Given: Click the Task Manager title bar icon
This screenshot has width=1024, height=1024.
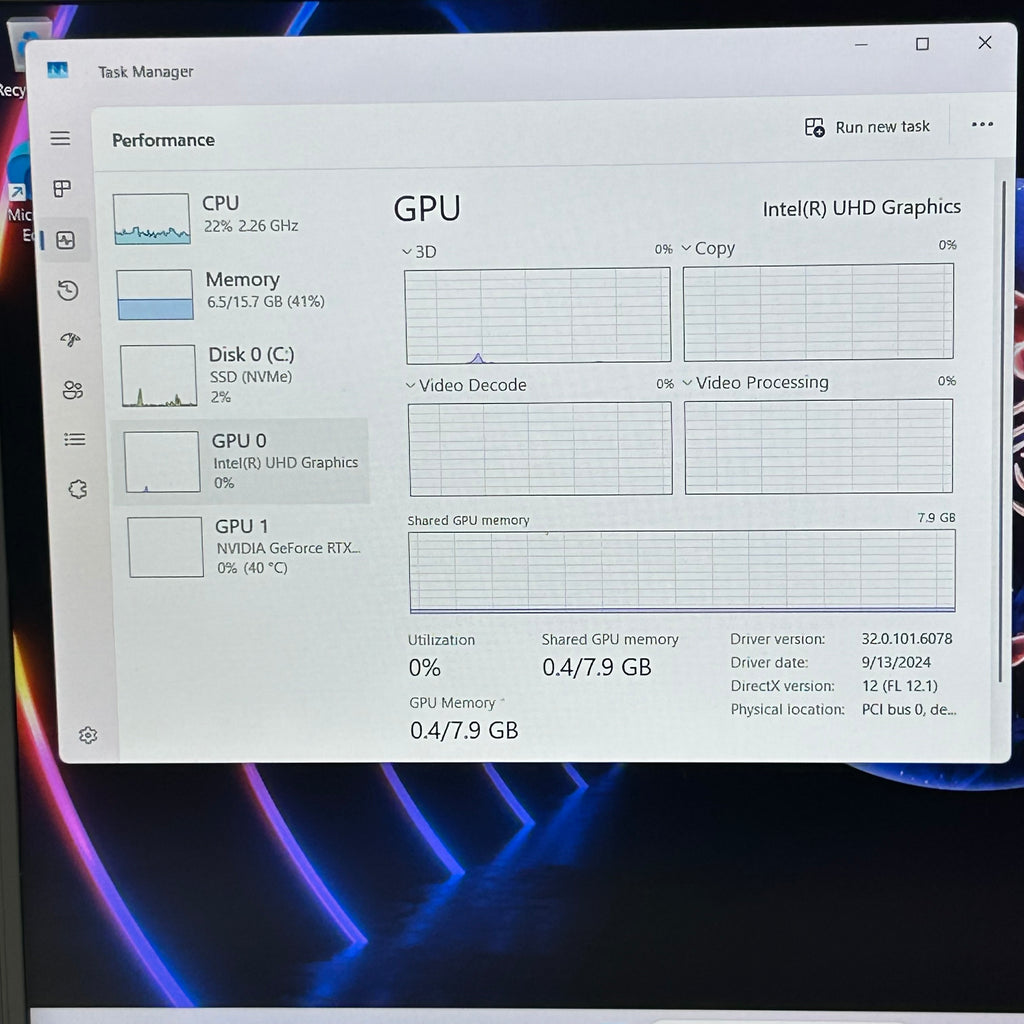Looking at the screenshot, I should 57,70.
